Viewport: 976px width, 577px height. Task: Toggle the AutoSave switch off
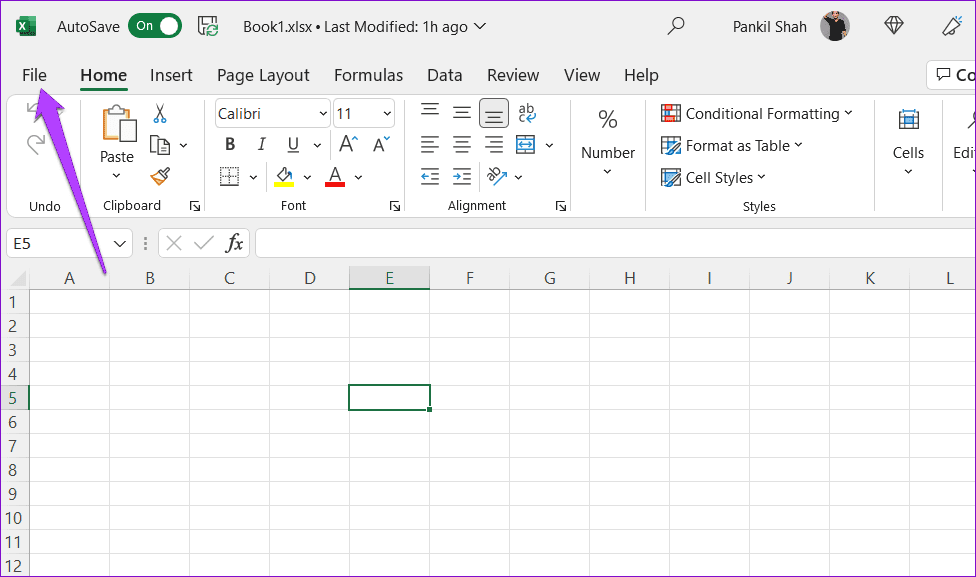tap(155, 26)
